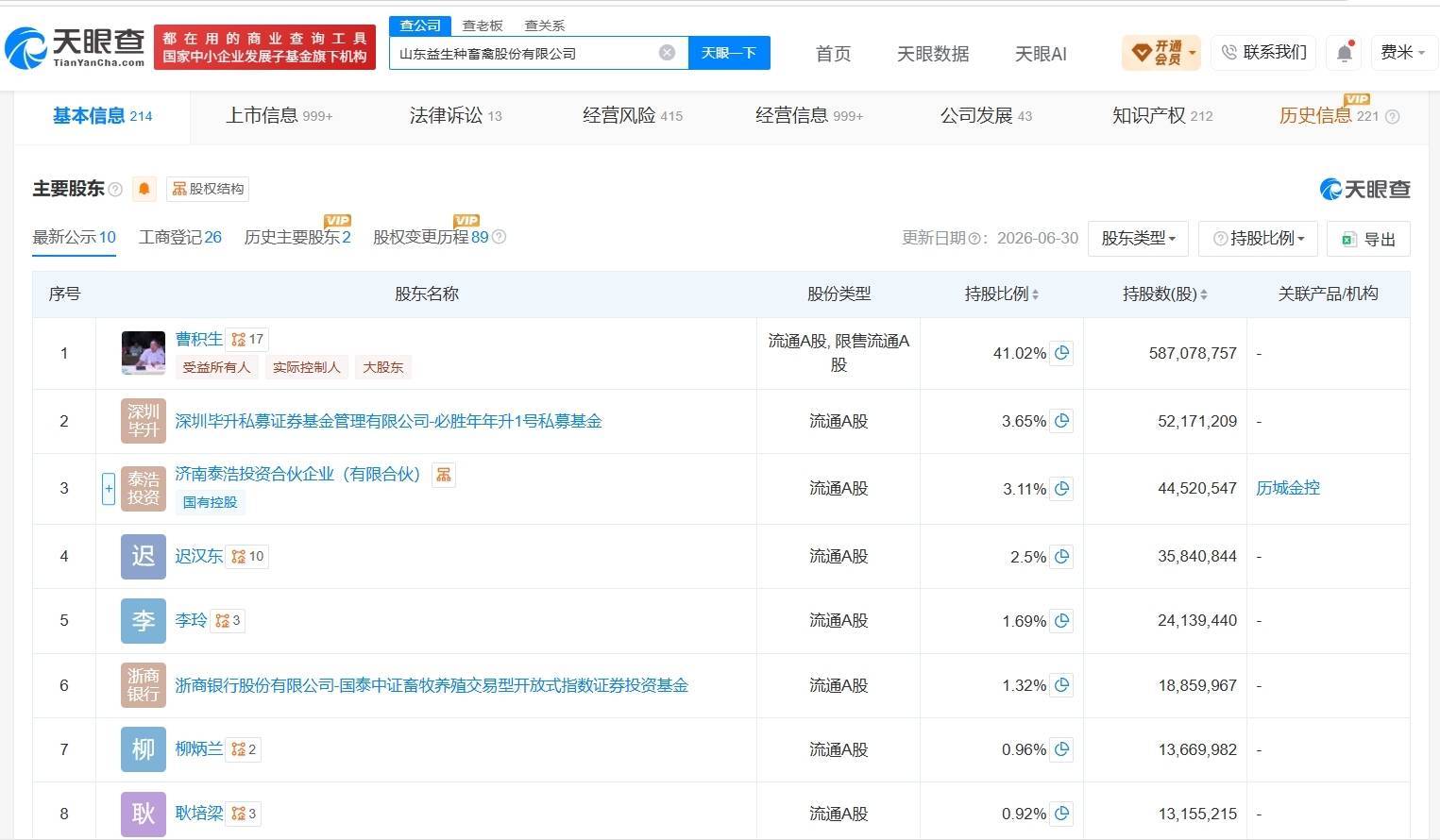Open the pie chart icon for 1.69%
This screenshot has width=1440, height=840.
(x=1061, y=621)
